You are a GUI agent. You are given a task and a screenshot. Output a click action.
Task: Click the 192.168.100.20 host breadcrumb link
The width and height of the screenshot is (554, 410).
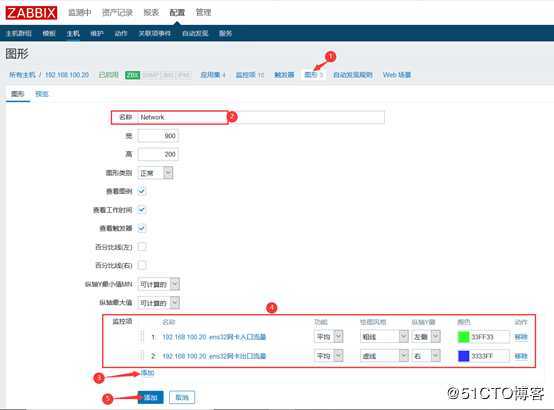coord(67,75)
